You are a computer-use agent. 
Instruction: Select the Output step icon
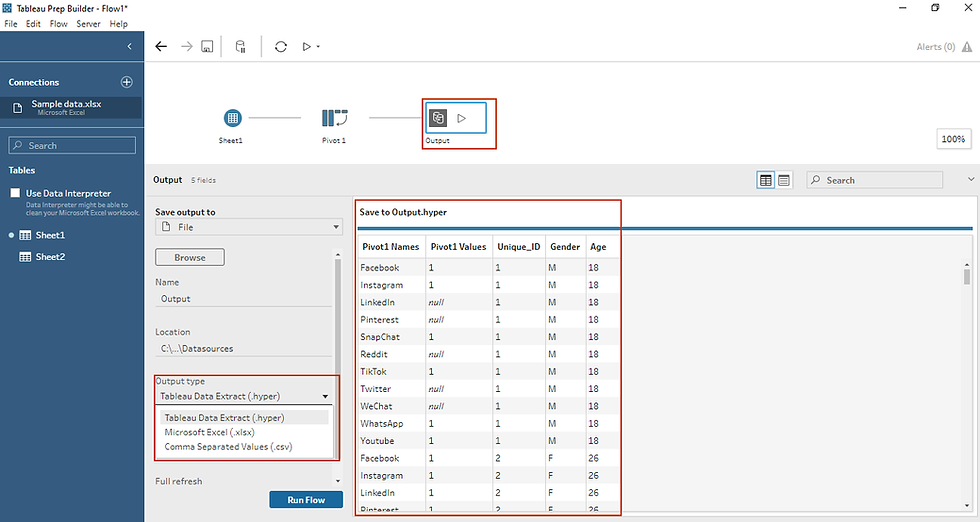click(x=438, y=118)
